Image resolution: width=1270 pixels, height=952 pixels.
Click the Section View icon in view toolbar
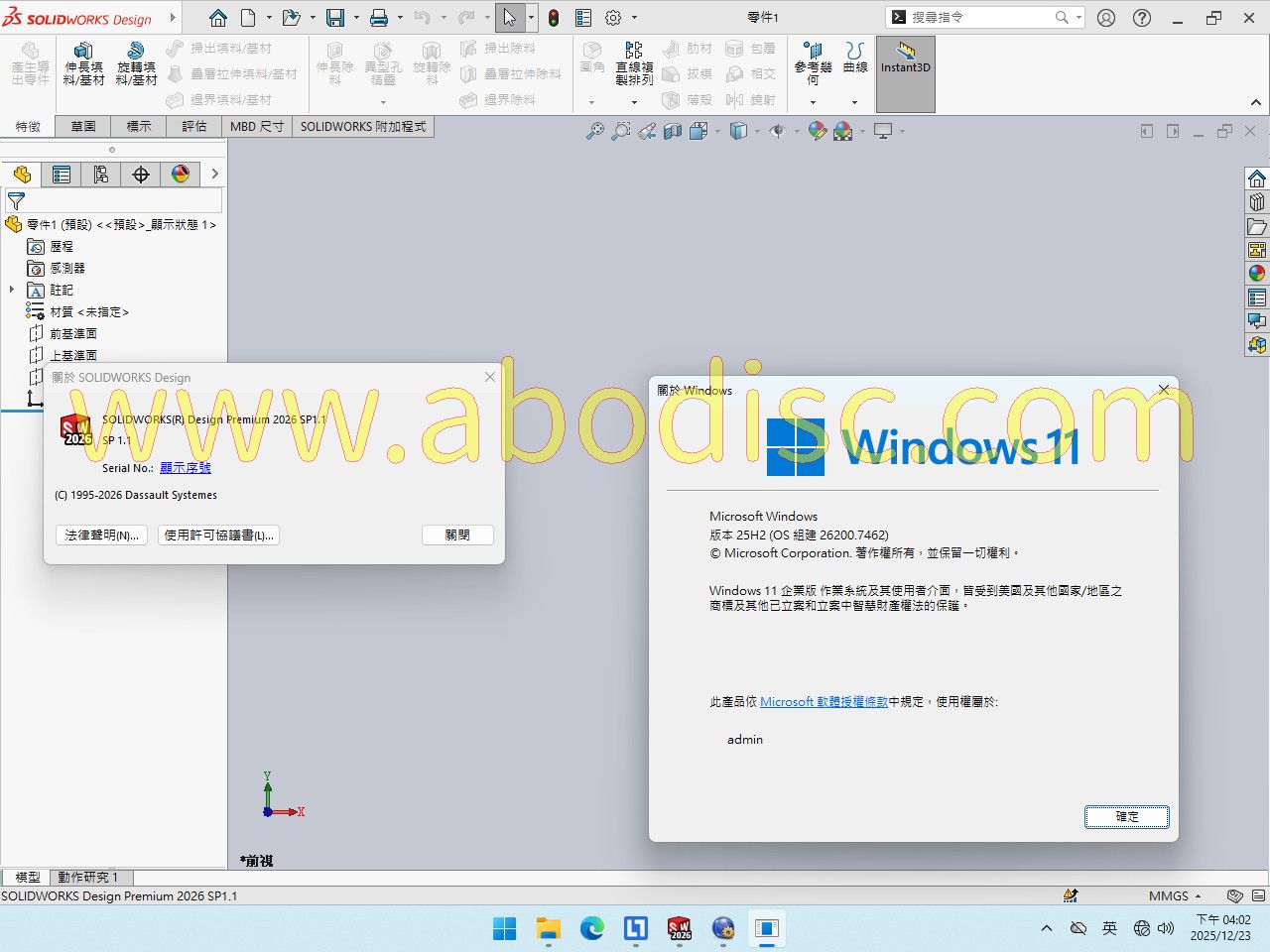pyautogui.click(x=673, y=131)
